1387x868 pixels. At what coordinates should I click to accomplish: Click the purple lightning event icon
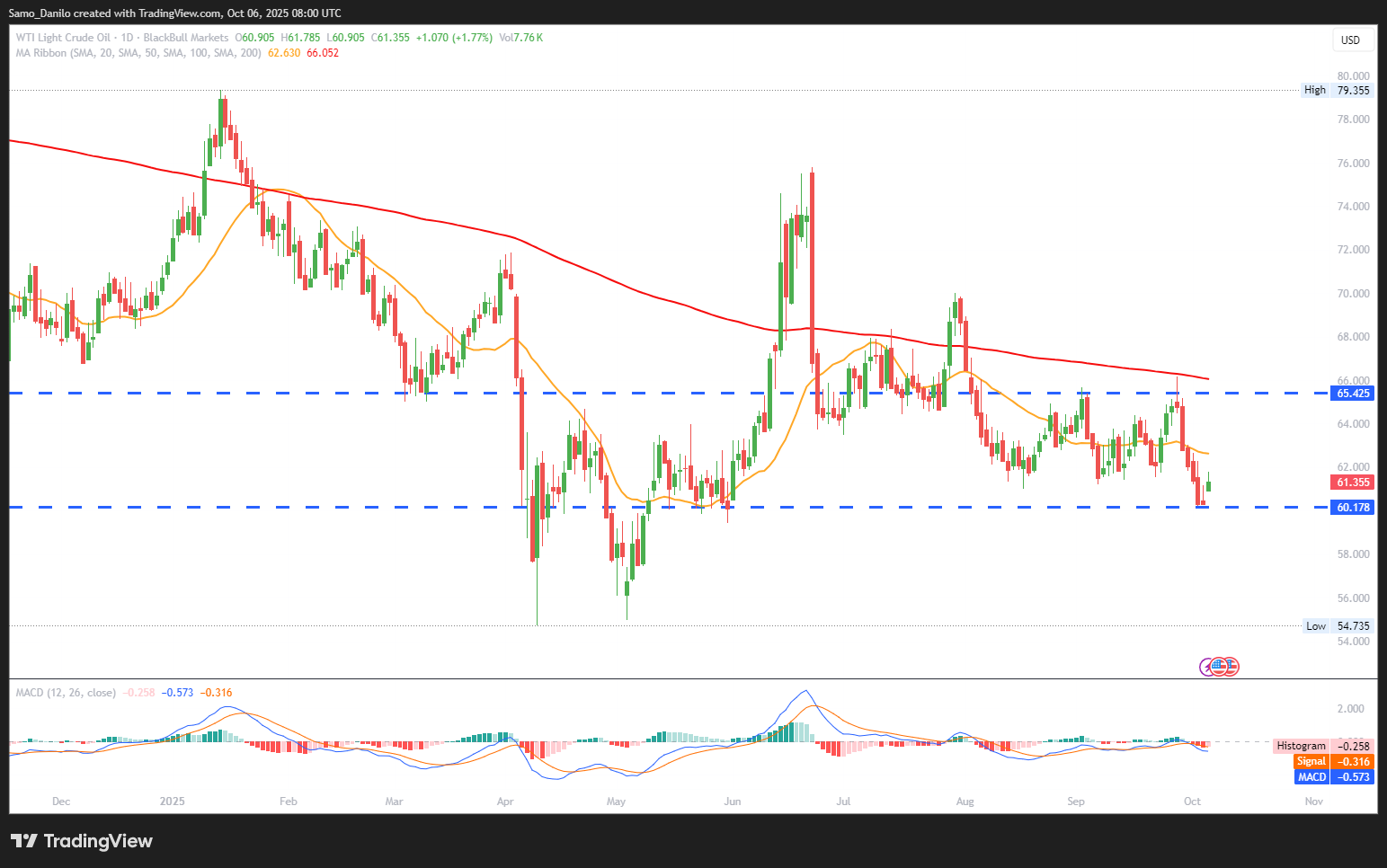[1206, 667]
